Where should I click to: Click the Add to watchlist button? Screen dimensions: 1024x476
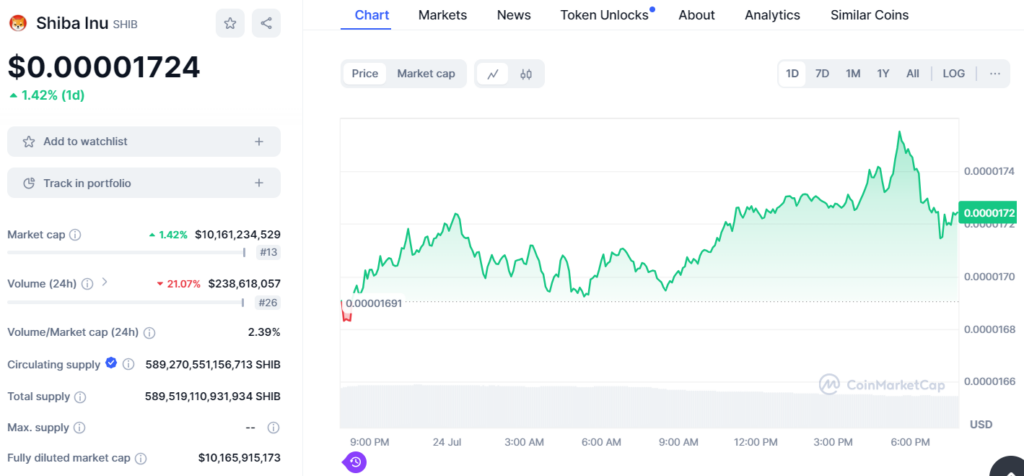point(144,142)
